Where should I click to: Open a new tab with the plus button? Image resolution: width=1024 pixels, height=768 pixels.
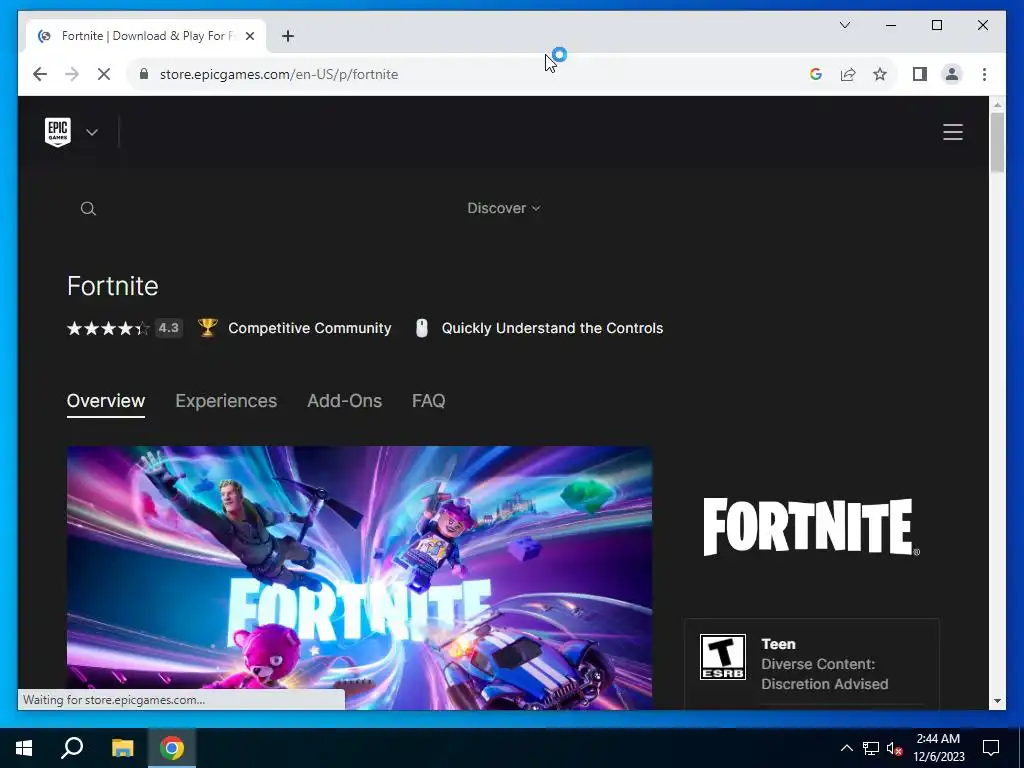click(x=288, y=36)
